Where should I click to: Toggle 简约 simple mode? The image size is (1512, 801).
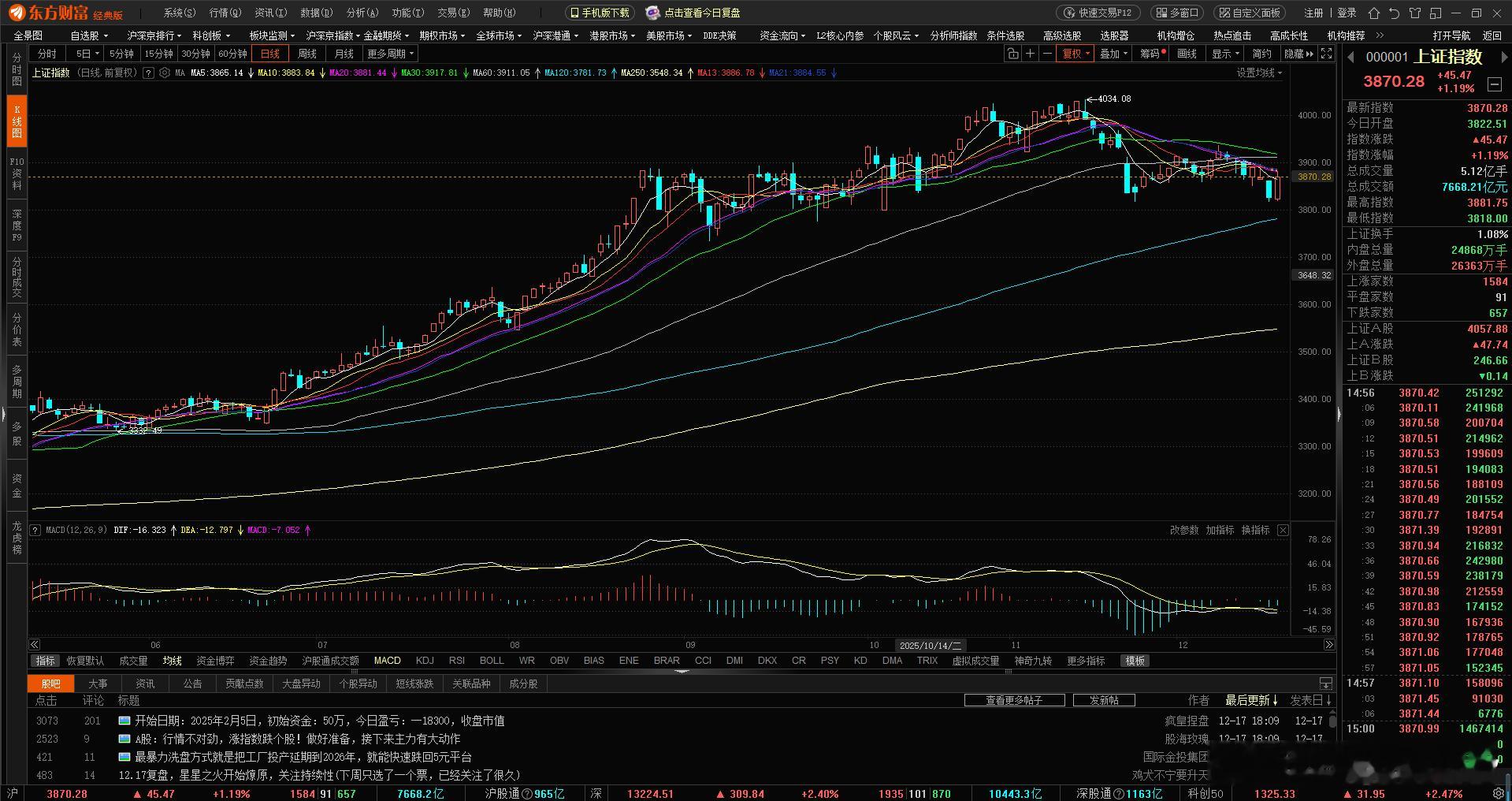point(1261,54)
